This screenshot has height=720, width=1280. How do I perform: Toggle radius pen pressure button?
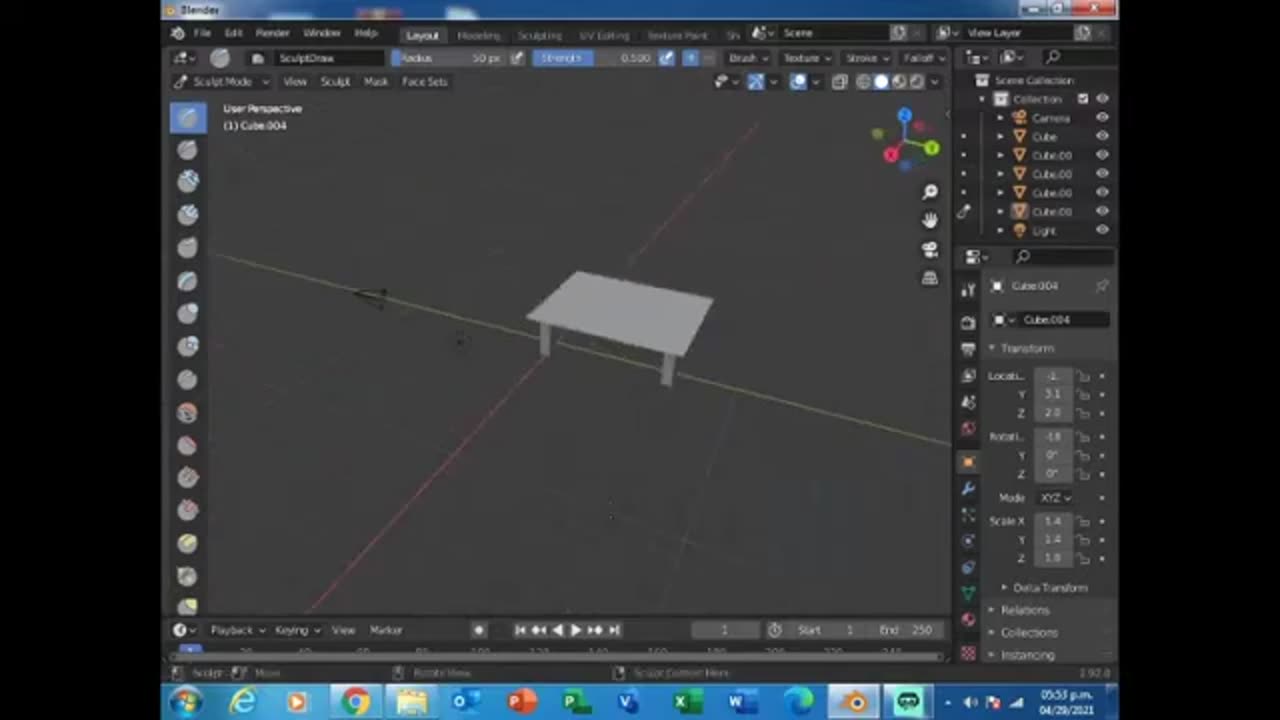click(517, 58)
